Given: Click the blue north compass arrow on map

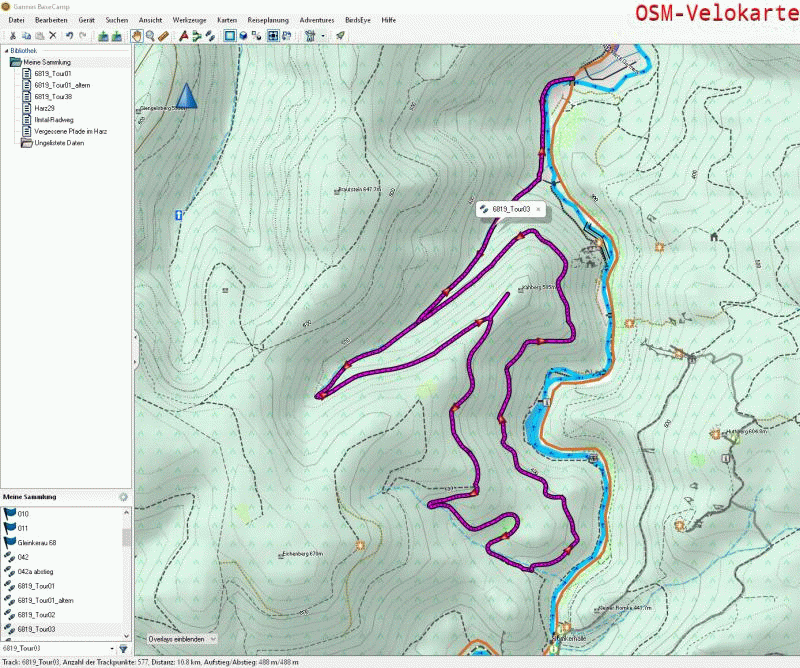Looking at the screenshot, I should (x=187, y=95).
